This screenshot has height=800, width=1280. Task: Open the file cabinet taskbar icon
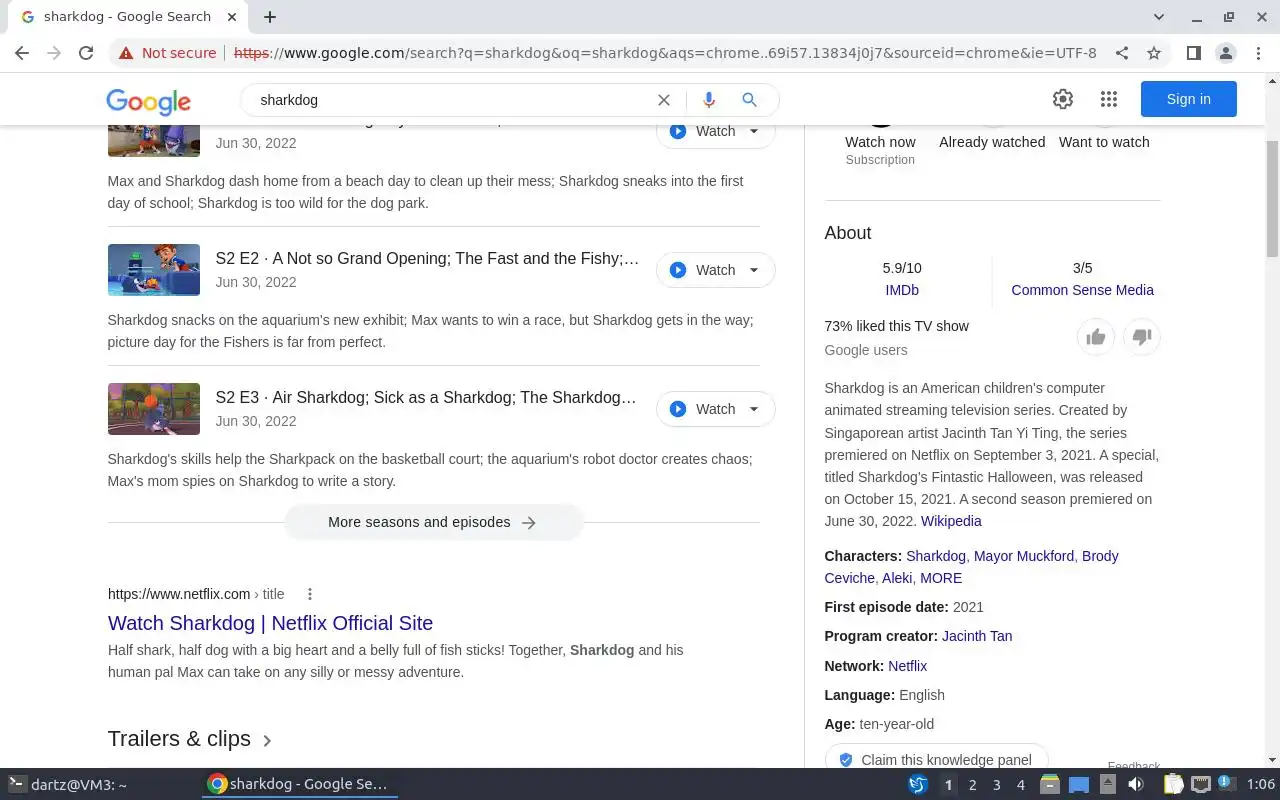(x=1049, y=785)
